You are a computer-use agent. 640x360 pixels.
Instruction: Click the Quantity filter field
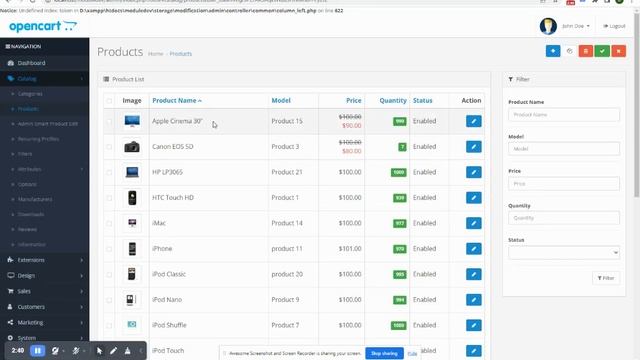coord(564,218)
